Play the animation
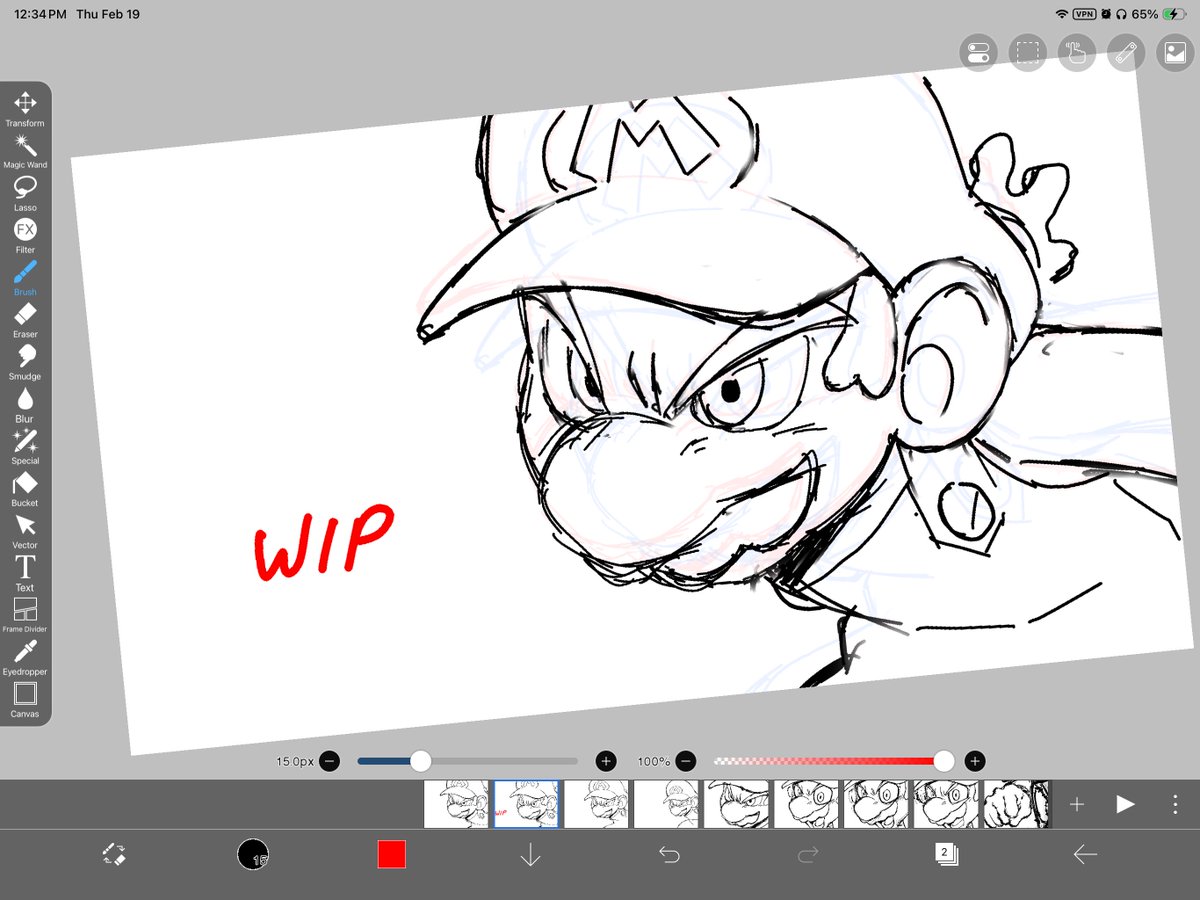The height and width of the screenshot is (900, 1200). click(1125, 804)
